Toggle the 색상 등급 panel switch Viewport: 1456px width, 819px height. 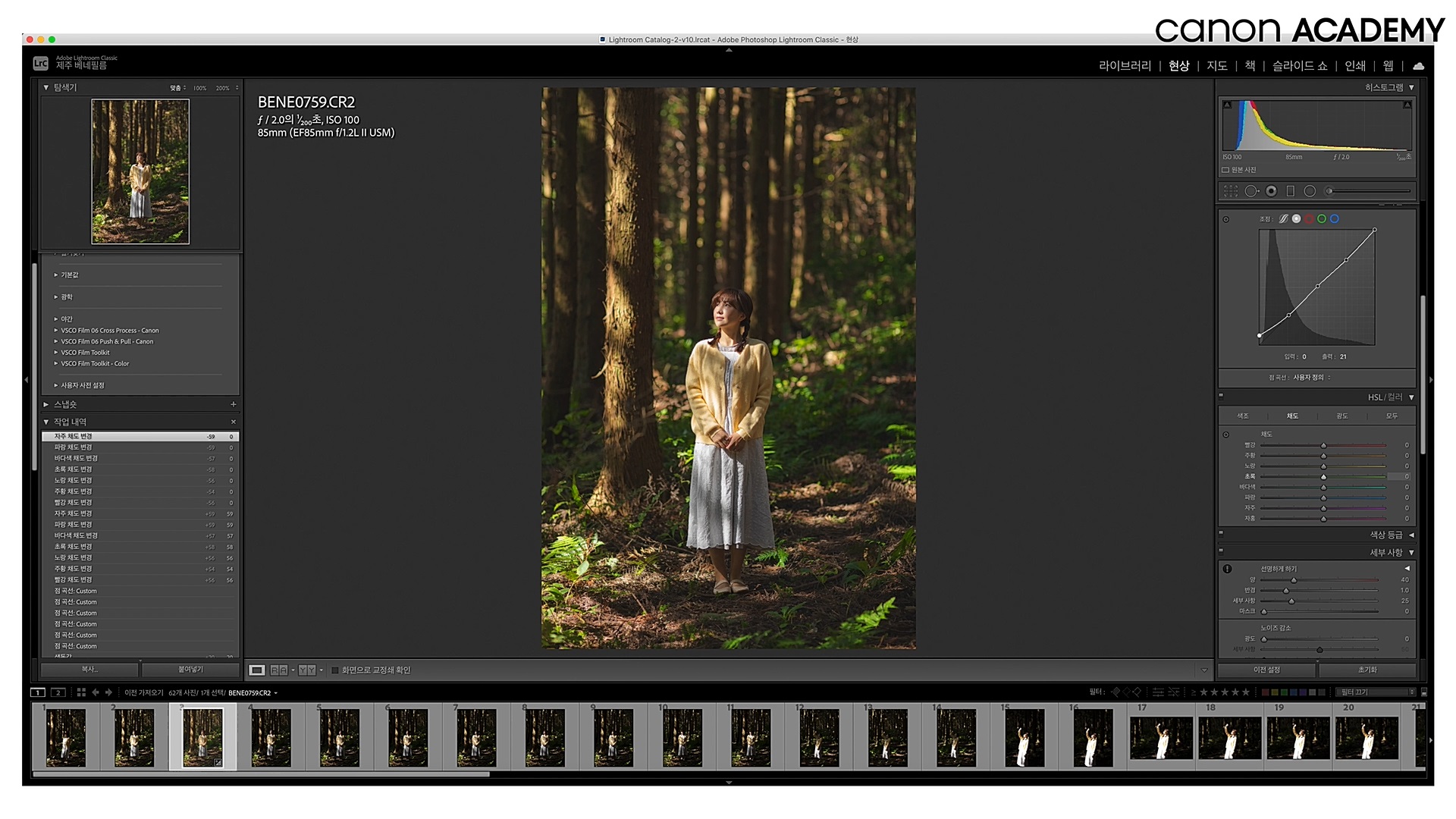tap(1222, 533)
